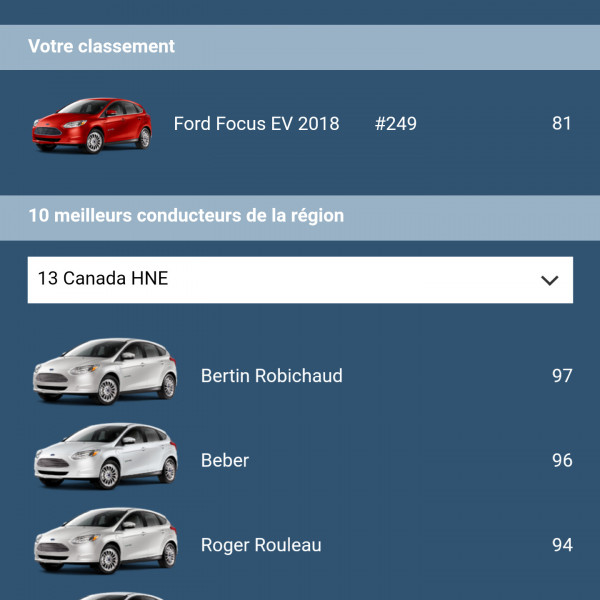Tap Beber's score 96
Viewport: 600px width, 600px height.
pos(562,461)
